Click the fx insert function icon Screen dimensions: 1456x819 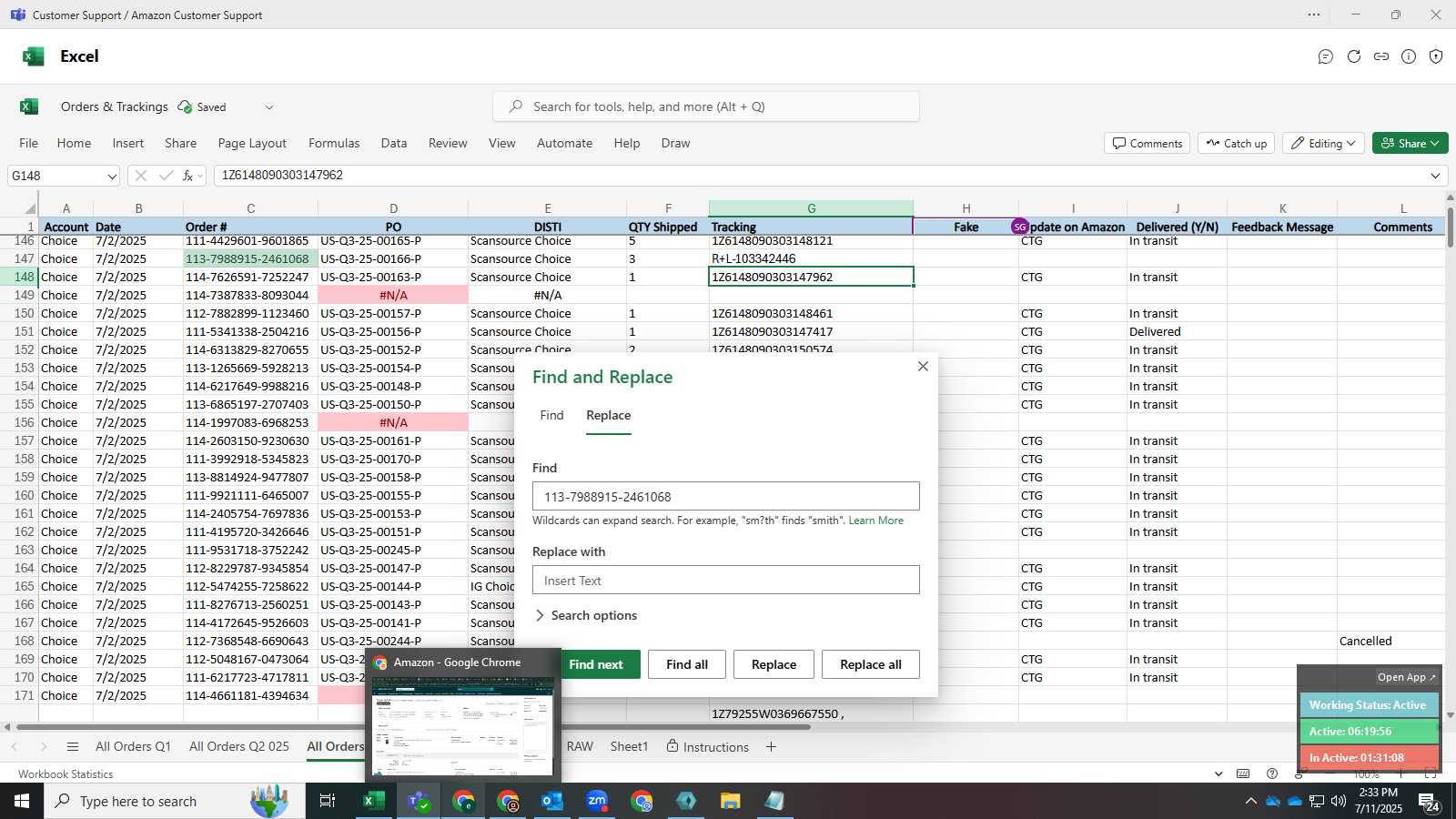pyautogui.click(x=187, y=176)
